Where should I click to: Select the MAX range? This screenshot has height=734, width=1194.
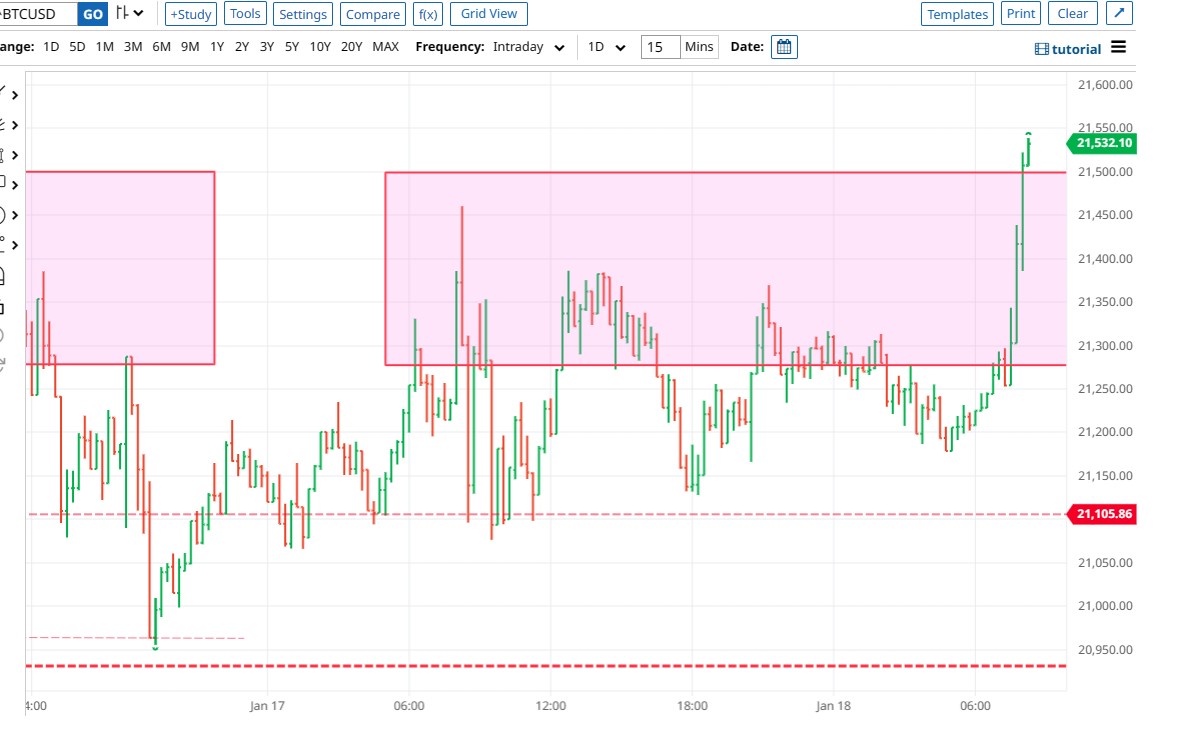click(385, 47)
